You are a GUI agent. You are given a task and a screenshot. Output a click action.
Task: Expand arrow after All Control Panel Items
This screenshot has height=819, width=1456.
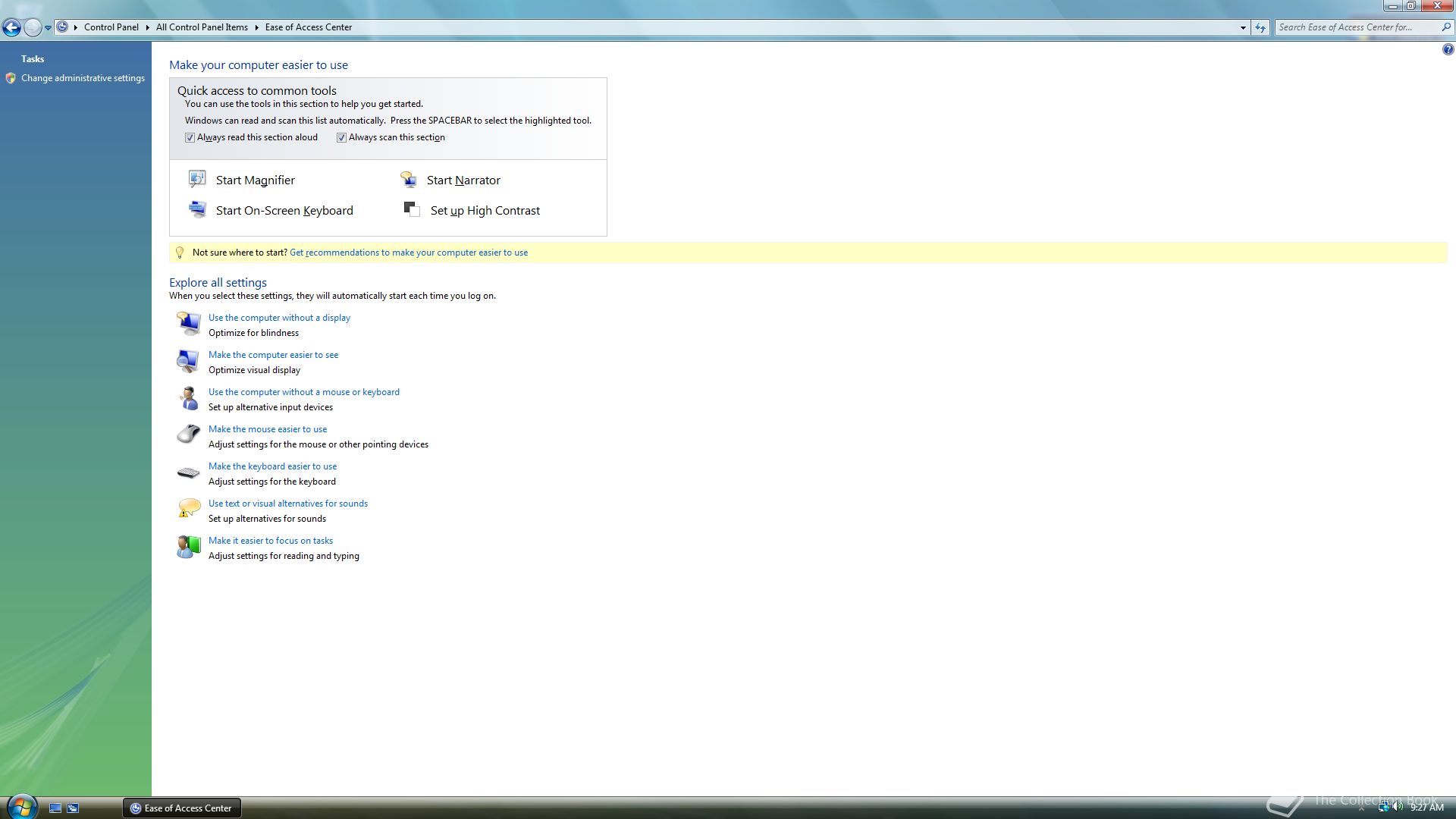coord(256,27)
